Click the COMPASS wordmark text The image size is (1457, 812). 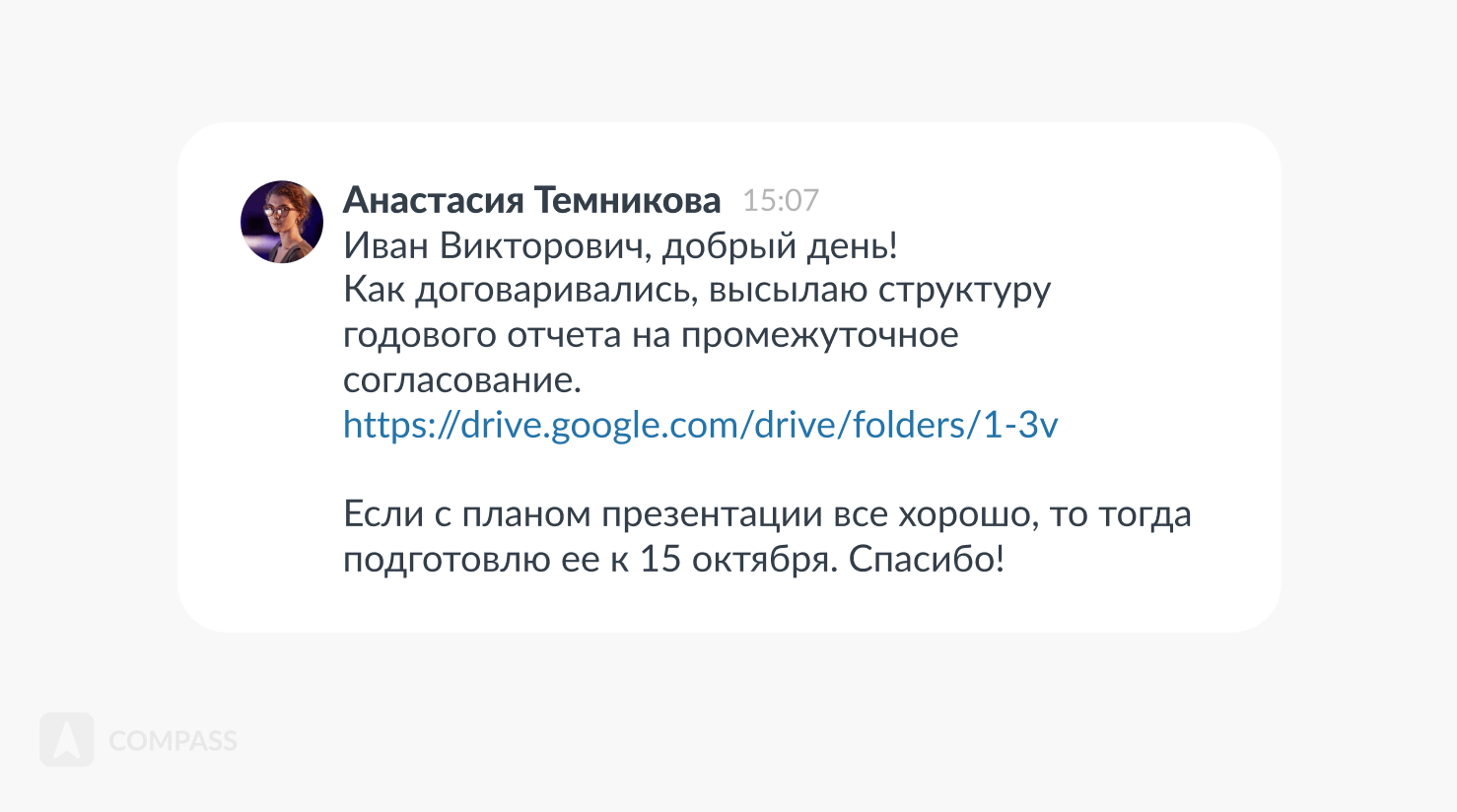click(173, 741)
